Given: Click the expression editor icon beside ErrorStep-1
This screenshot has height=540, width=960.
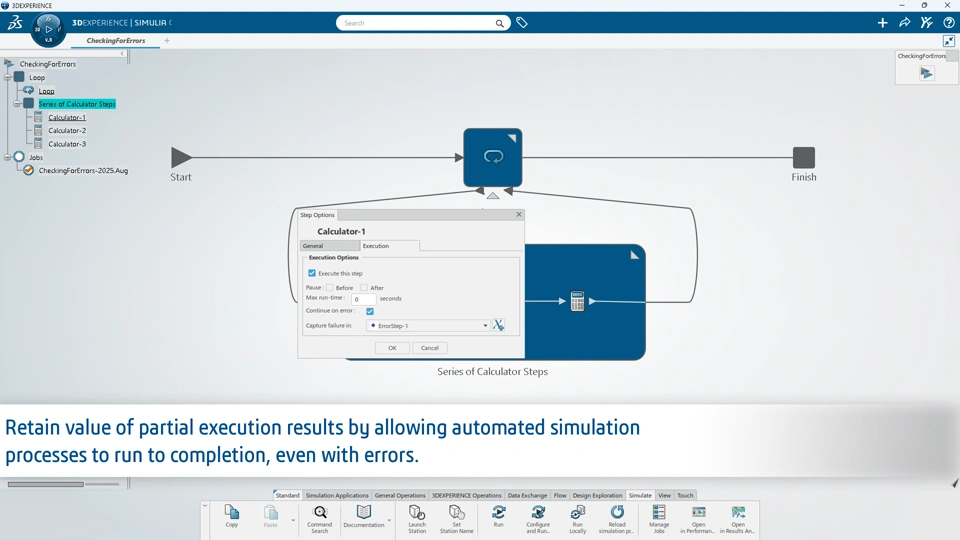Looking at the screenshot, I should coord(498,325).
